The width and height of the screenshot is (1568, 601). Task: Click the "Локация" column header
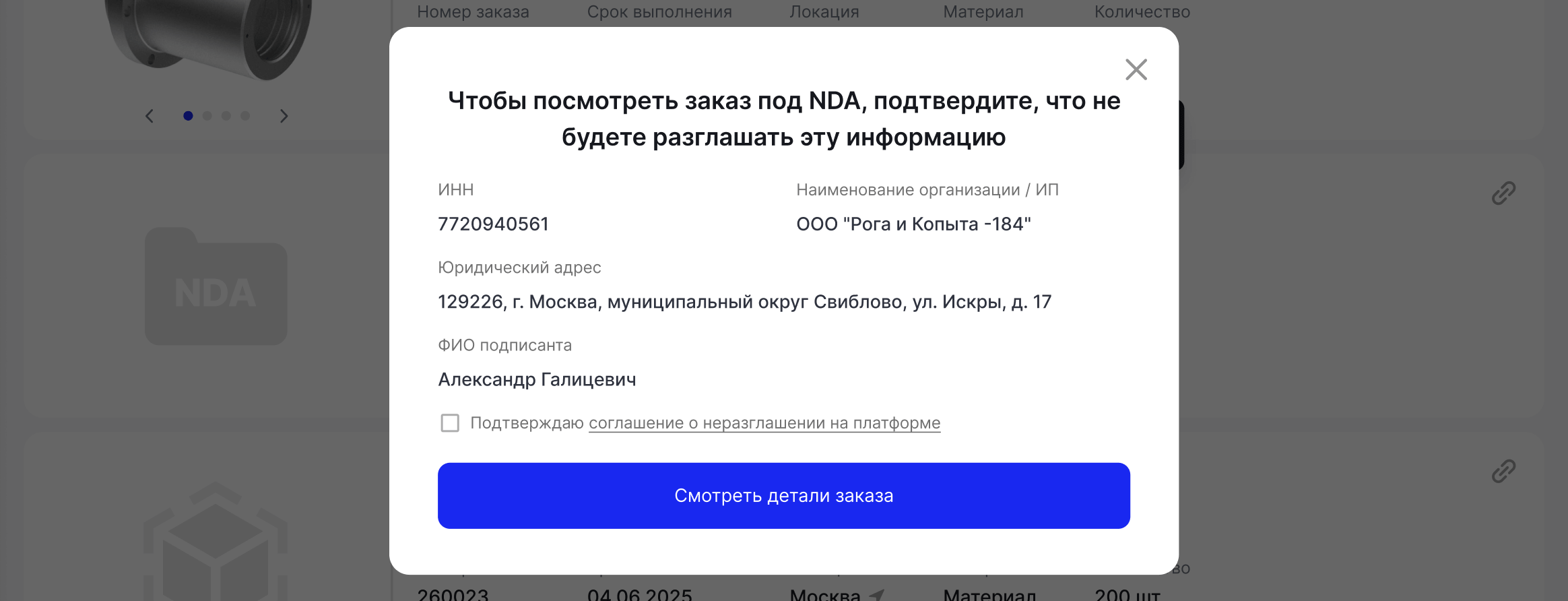(824, 11)
